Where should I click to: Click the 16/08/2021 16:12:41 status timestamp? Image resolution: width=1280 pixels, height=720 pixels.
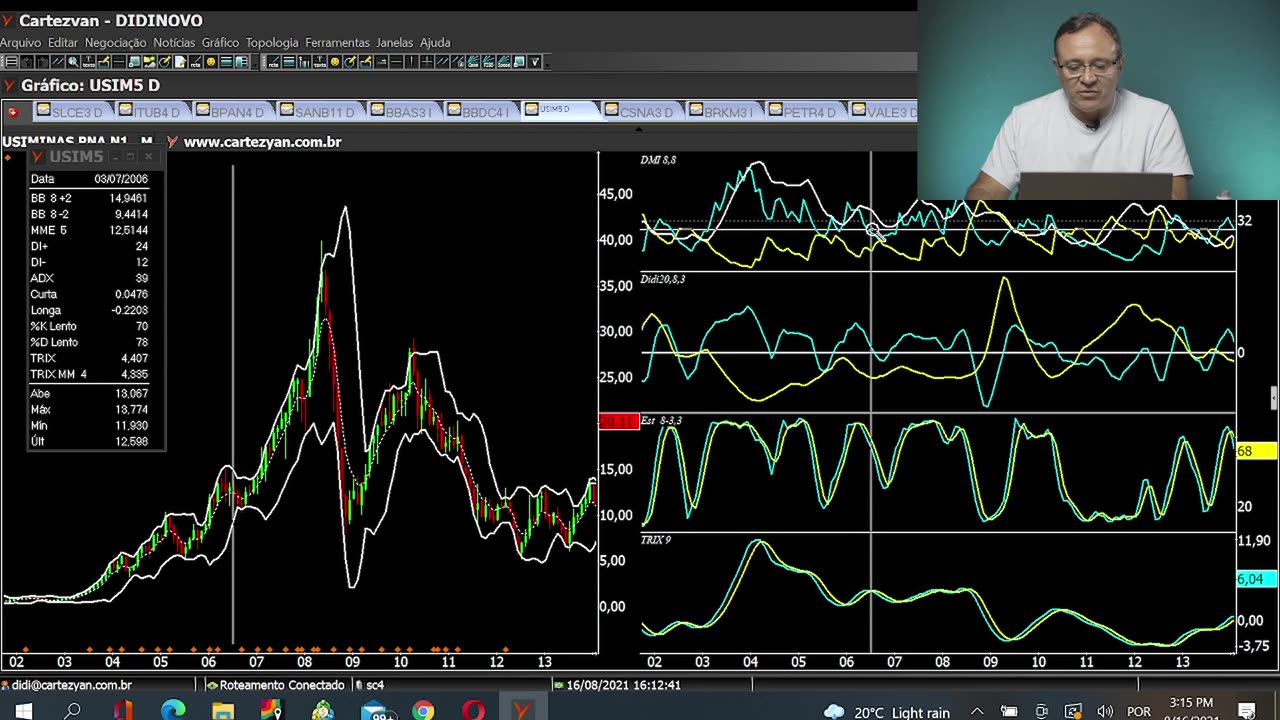pyautogui.click(x=617, y=685)
